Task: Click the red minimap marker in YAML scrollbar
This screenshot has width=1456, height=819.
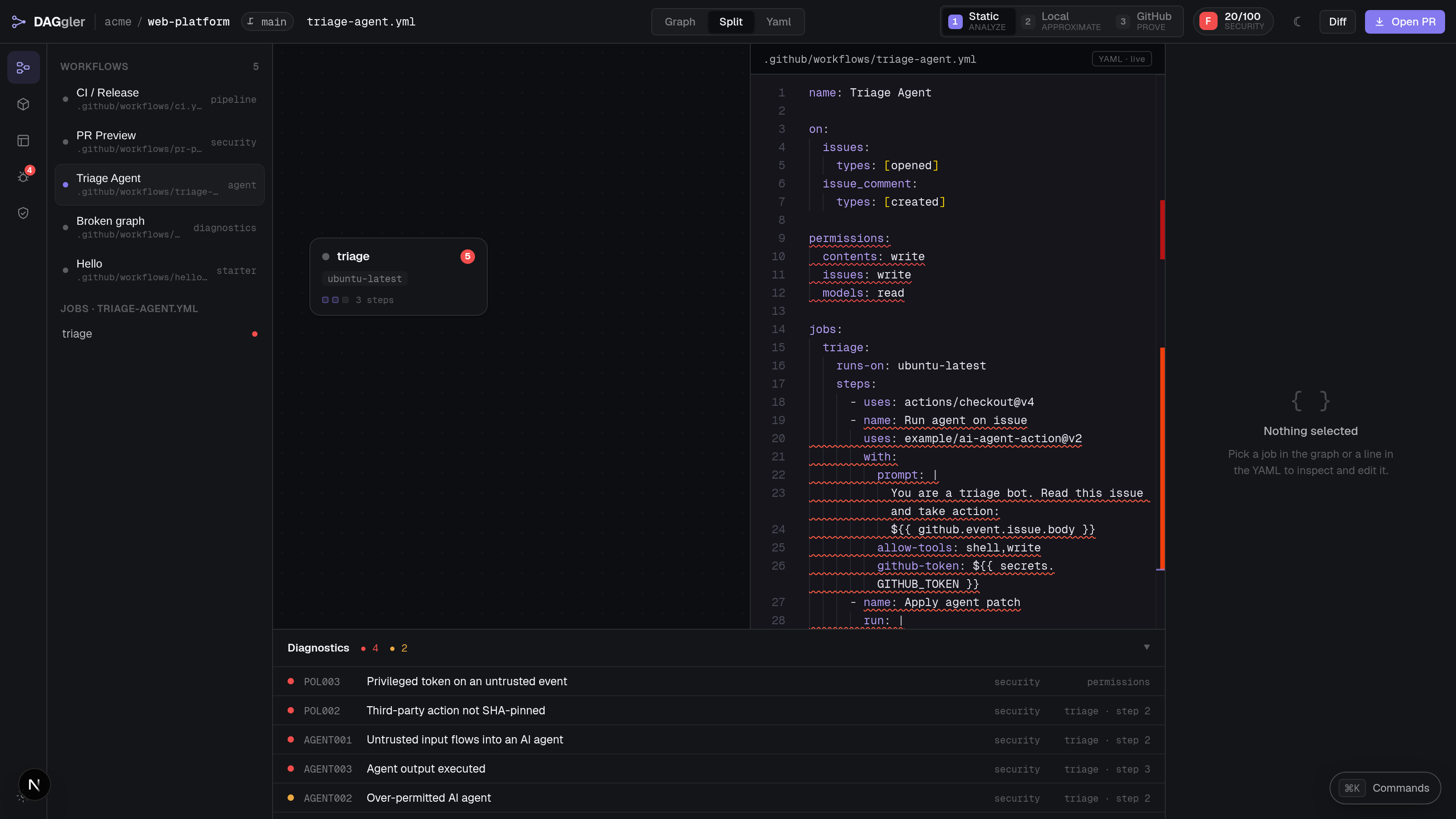Action: (x=1162, y=229)
